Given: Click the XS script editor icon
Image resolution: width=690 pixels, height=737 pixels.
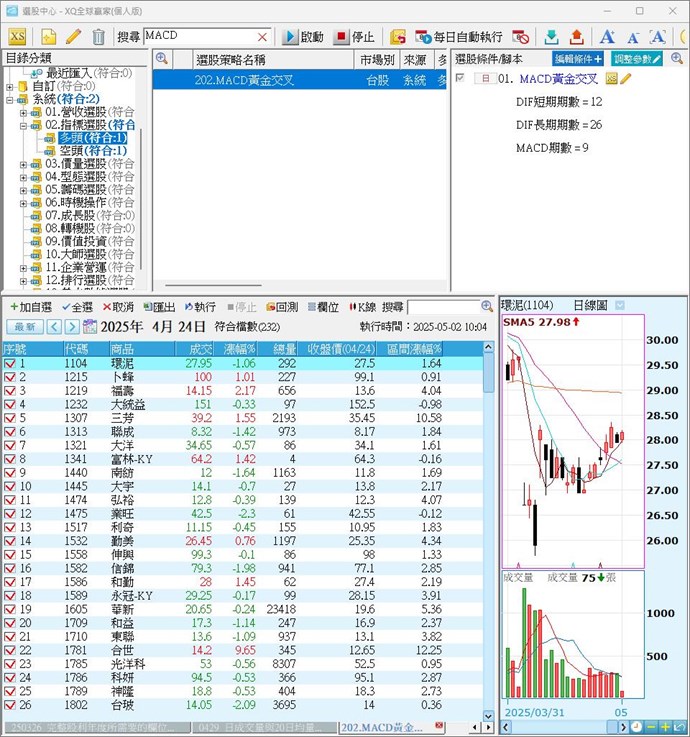Looking at the screenshot, I should [x=18, y=37].
